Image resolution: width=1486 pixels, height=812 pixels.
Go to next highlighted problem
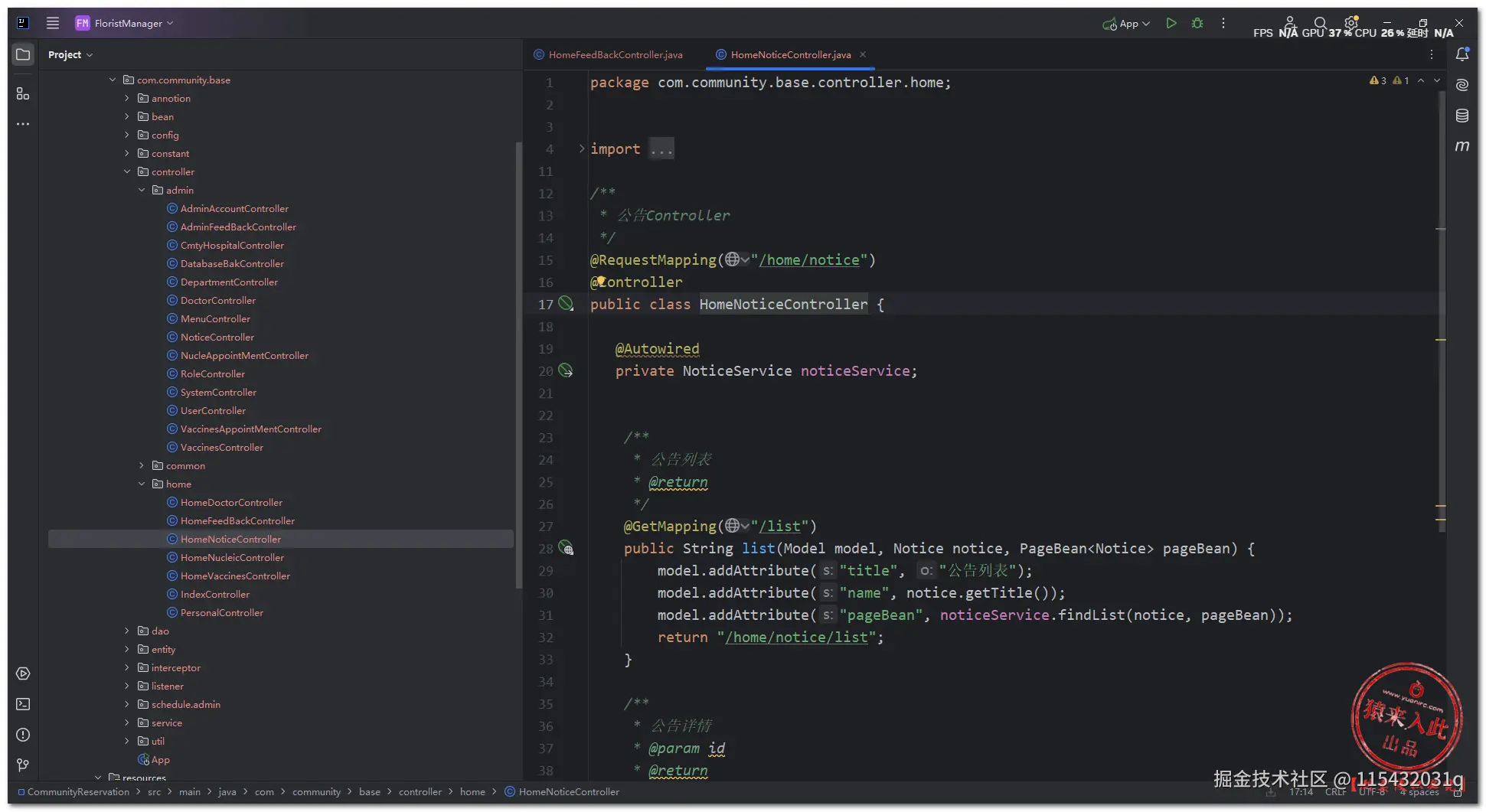tap(1437, 80)
